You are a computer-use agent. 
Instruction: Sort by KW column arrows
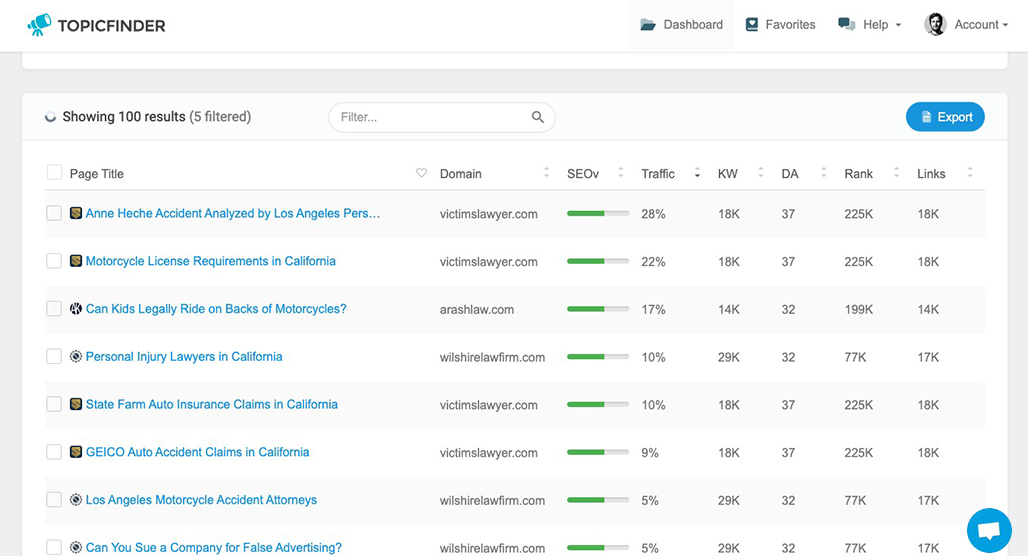point(761,173)
